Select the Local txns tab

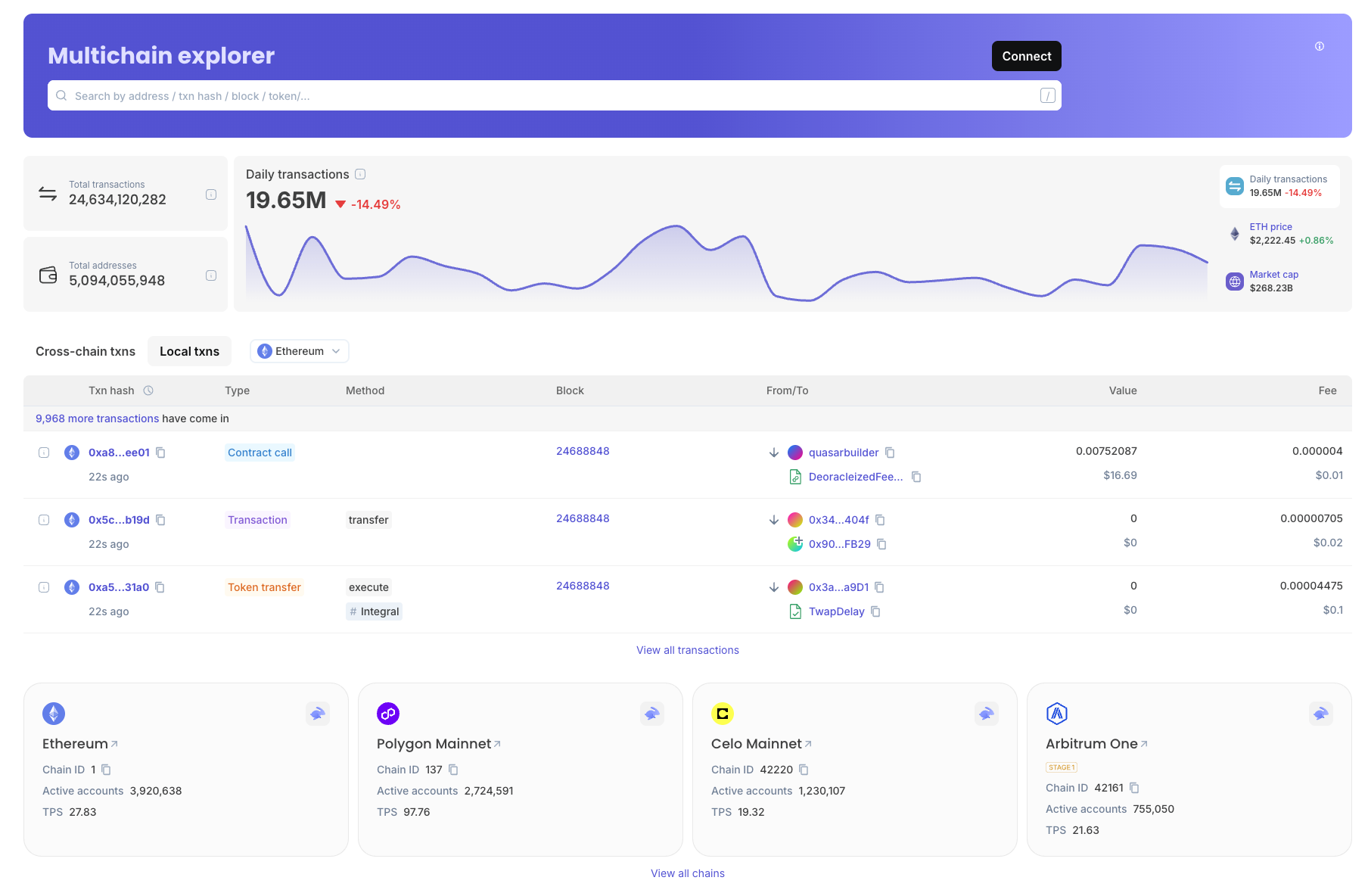[189, 351]
